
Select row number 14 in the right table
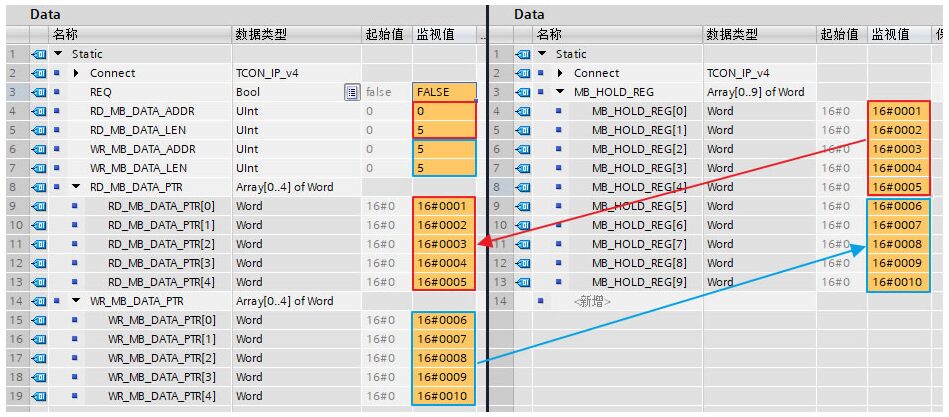pos(501,301)
